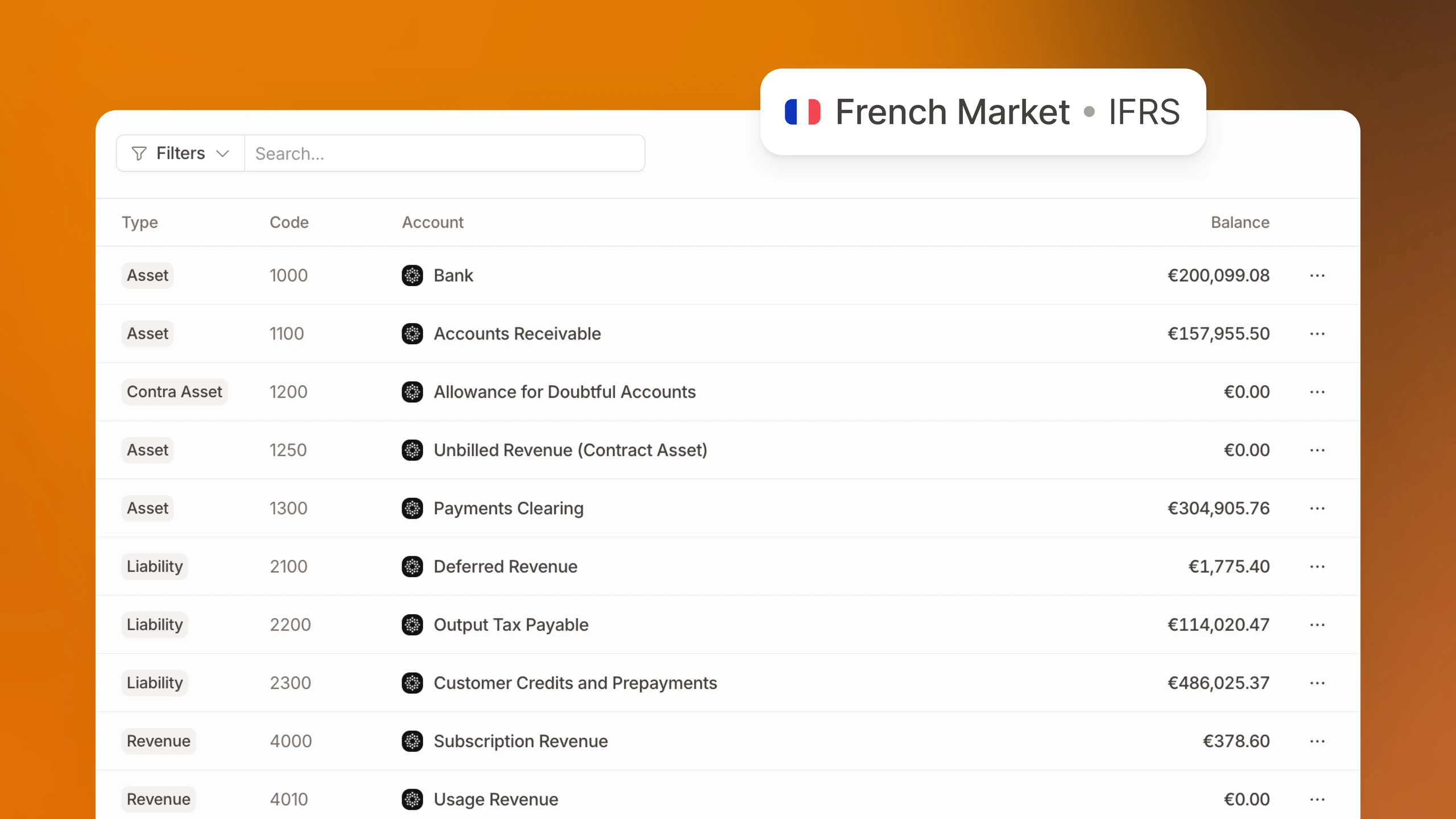Image resolution: width=1456 pixels, height=819 pixels.
Task: Sort by the Code column header
Action: point(289,222)
